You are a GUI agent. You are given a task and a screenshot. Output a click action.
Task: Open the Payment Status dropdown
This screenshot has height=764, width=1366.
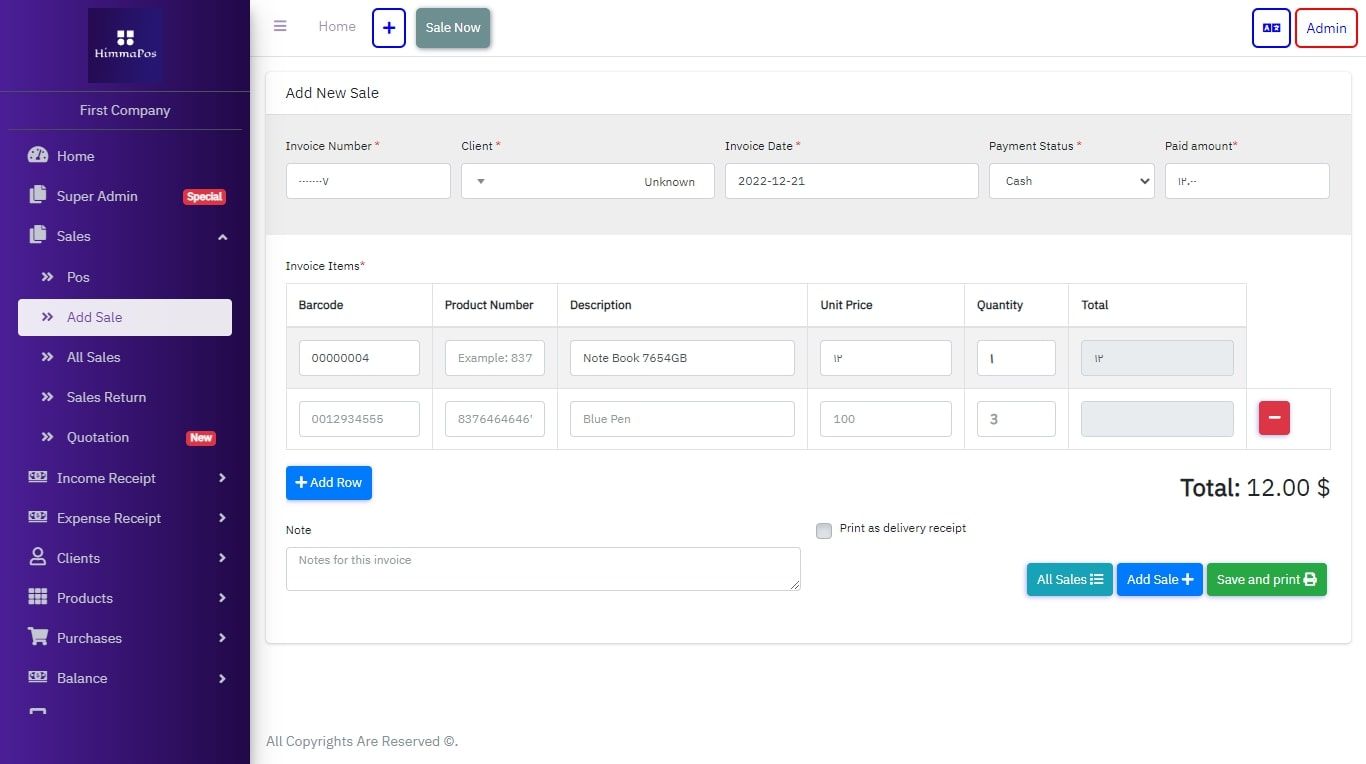pyautogui.click(x=1071, y=181)
